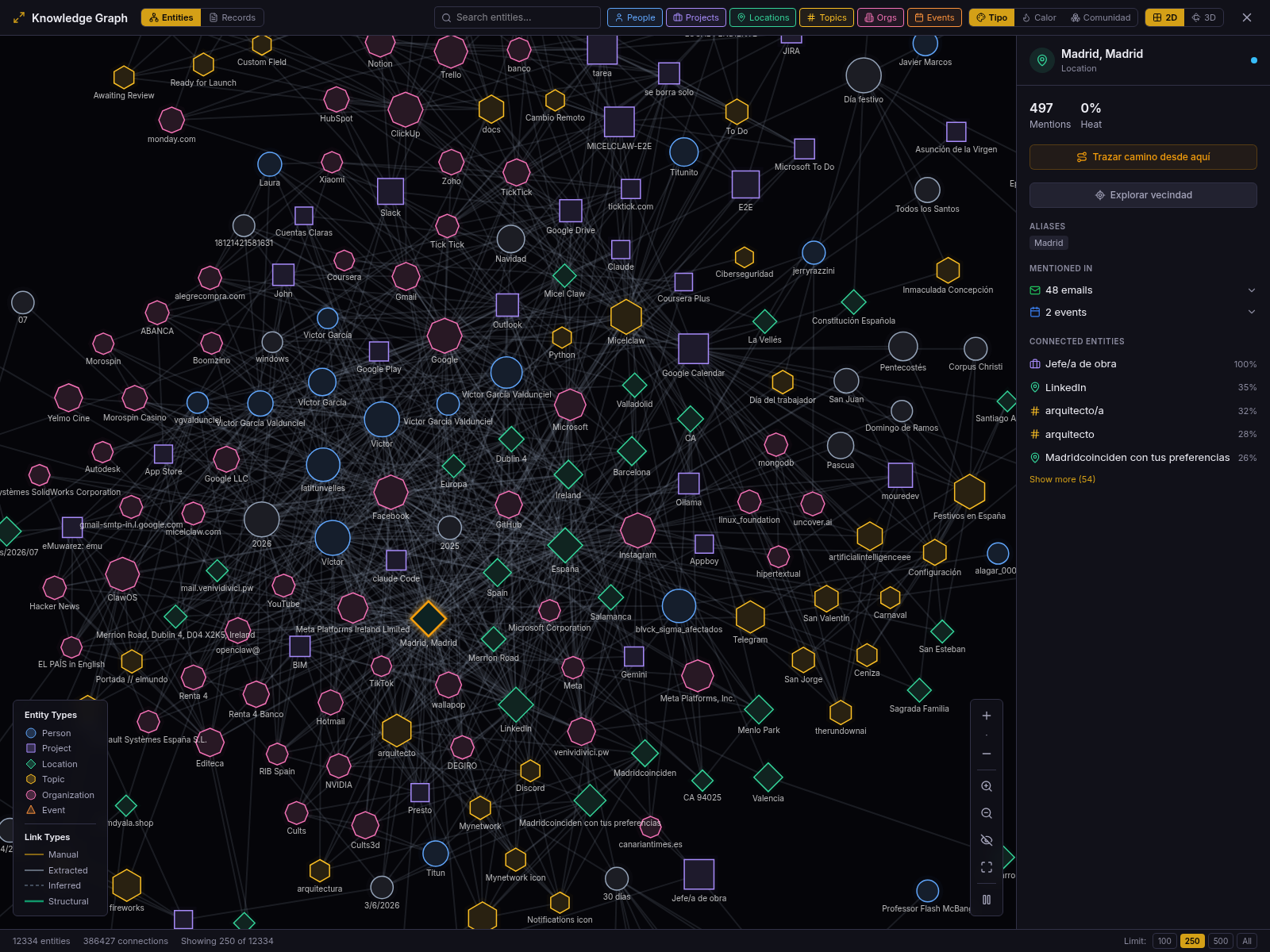This screenshot has height=952, width=1270.
Task: Toggle the Topics filter
Action: click(826, 17)
